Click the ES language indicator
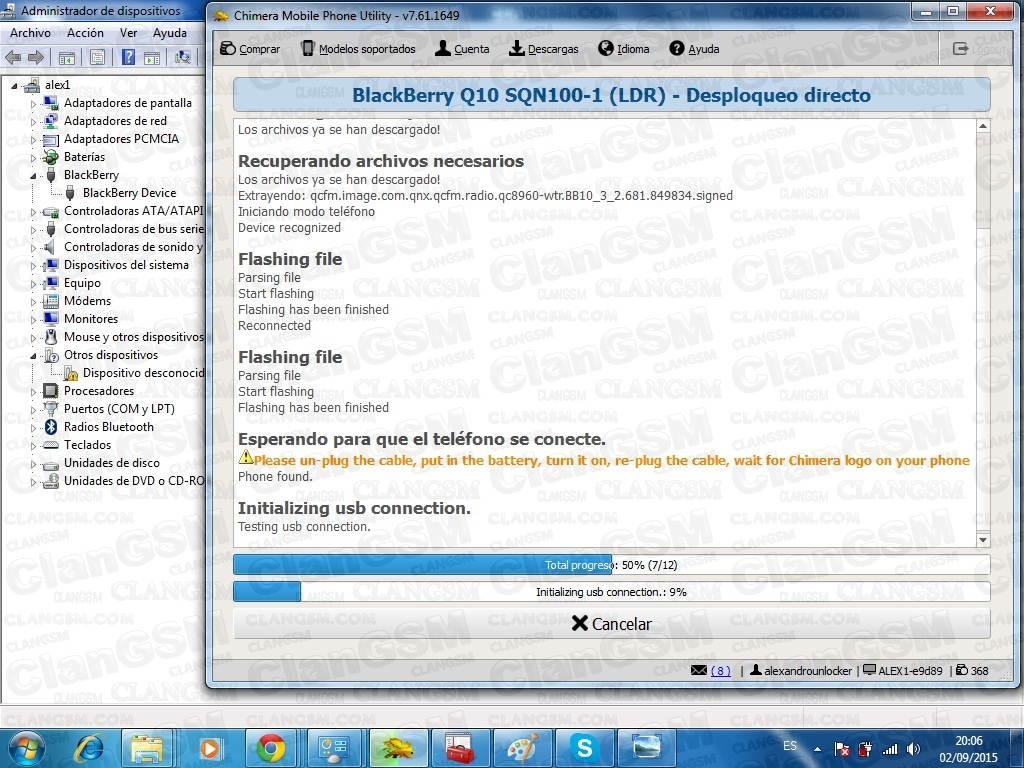 click(x=790, y=746)
